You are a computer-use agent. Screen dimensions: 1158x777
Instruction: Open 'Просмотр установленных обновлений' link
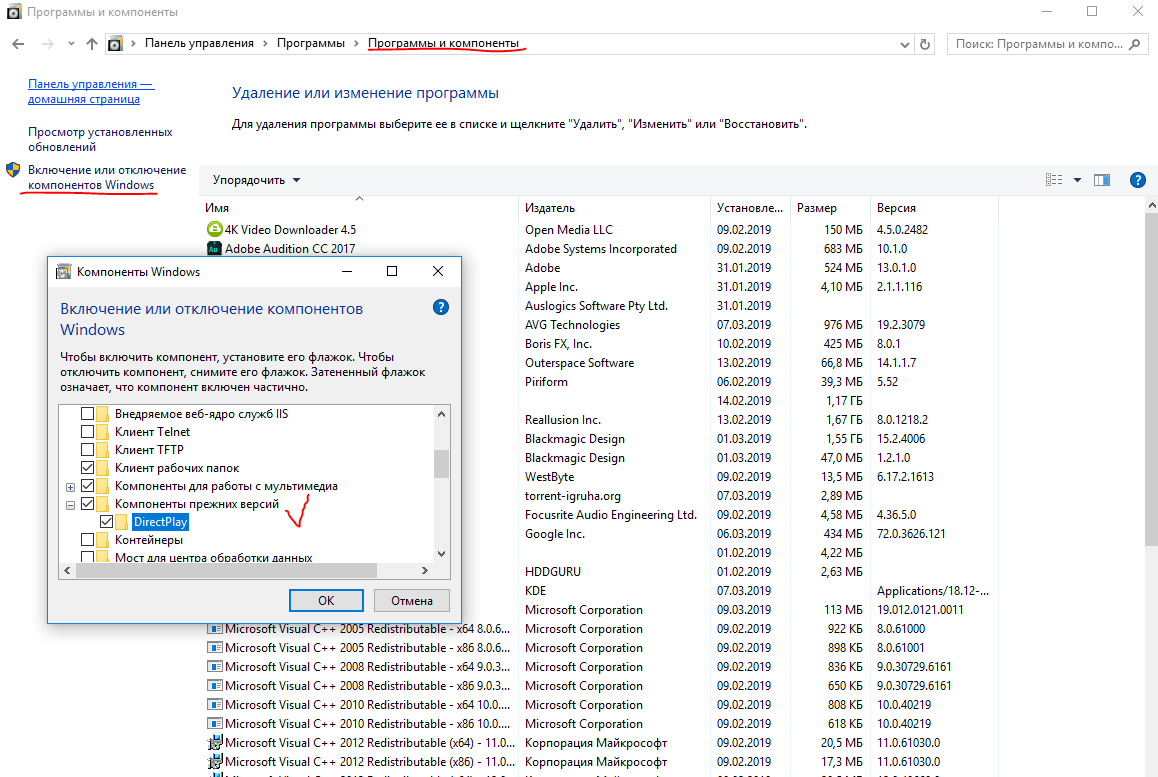coord(100,139)
